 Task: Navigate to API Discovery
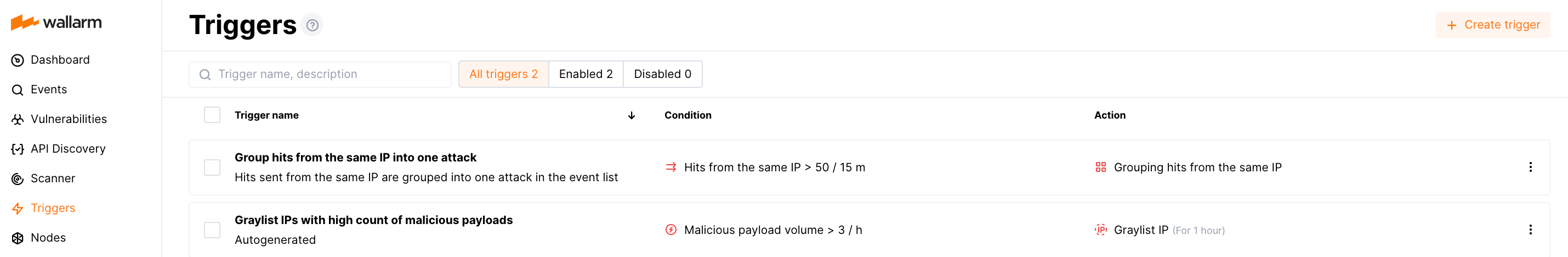tap(67, 149)
